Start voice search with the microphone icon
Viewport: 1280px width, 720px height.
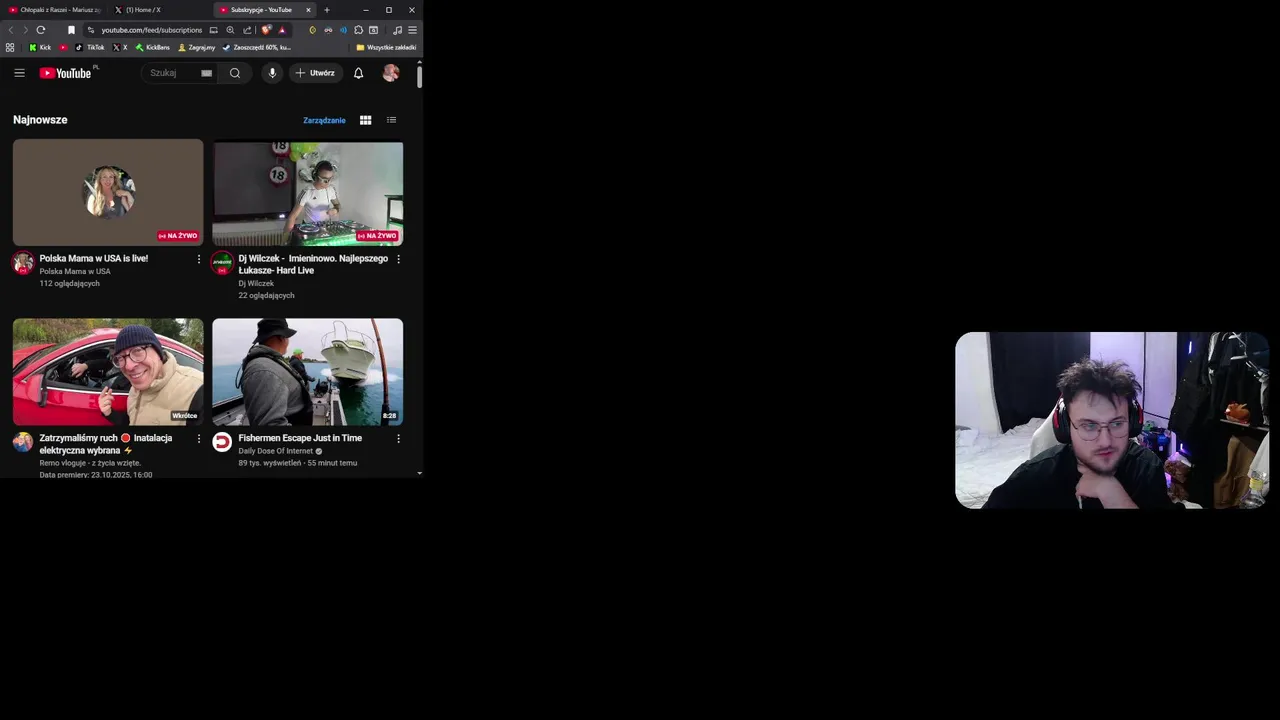click(272, 73)
